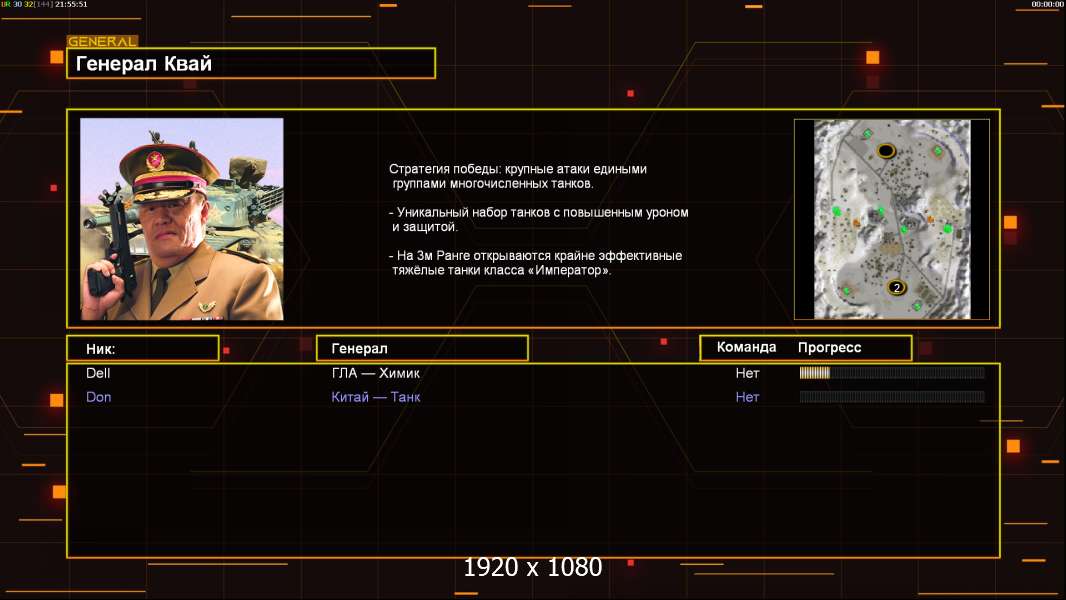Select the black empty start marker on map
Image resolution: width=1066 pixels, height=600 pixels.
click(886, 150)
